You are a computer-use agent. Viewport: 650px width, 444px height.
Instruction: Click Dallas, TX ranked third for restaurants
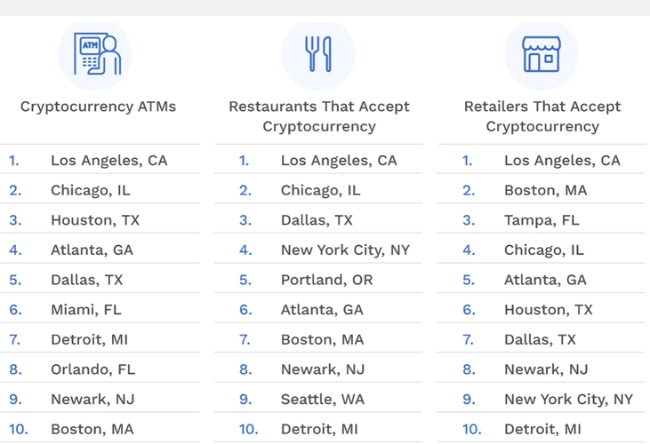click(x=317, y=220)
